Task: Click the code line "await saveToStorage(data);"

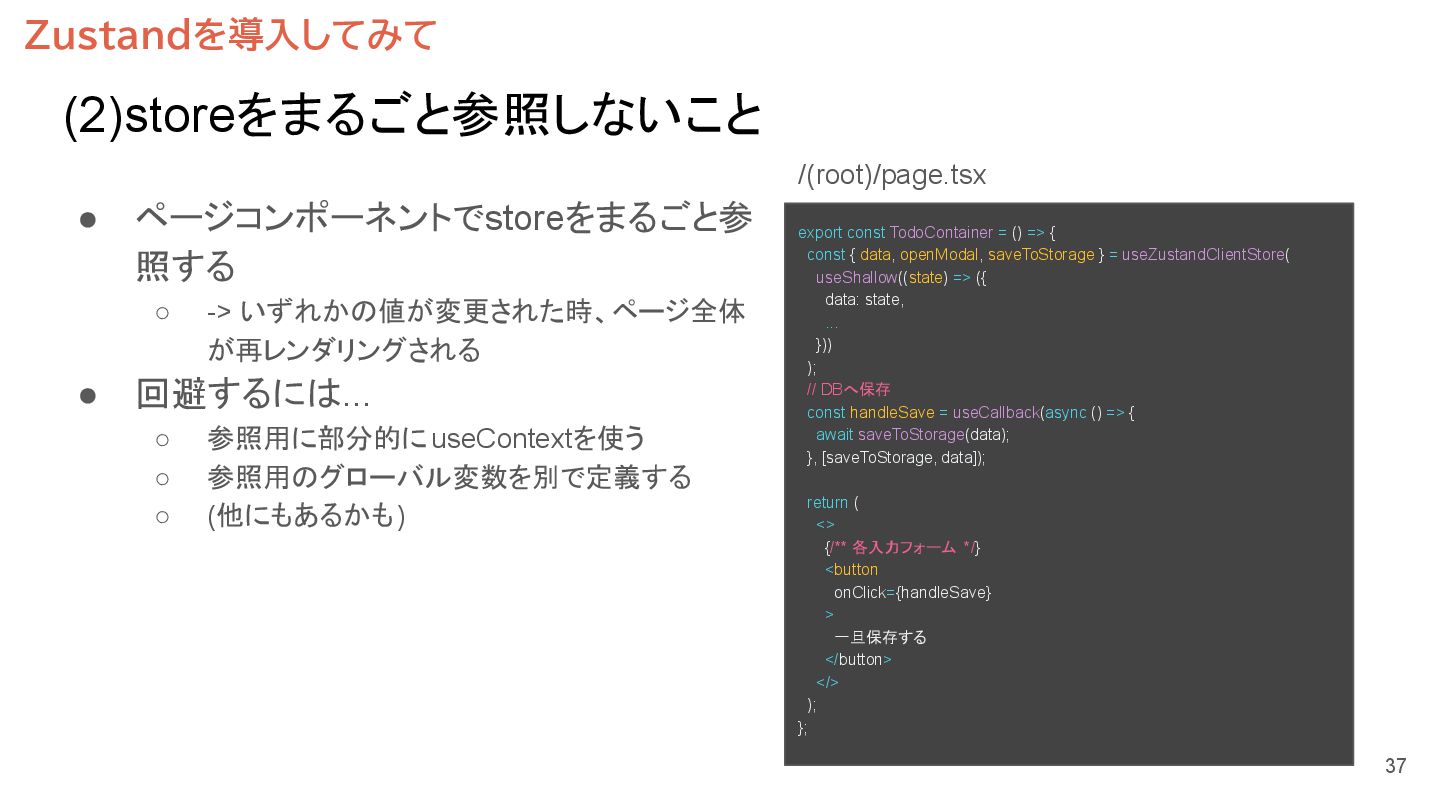Action: pyautogui.click(x=912, y=434)
